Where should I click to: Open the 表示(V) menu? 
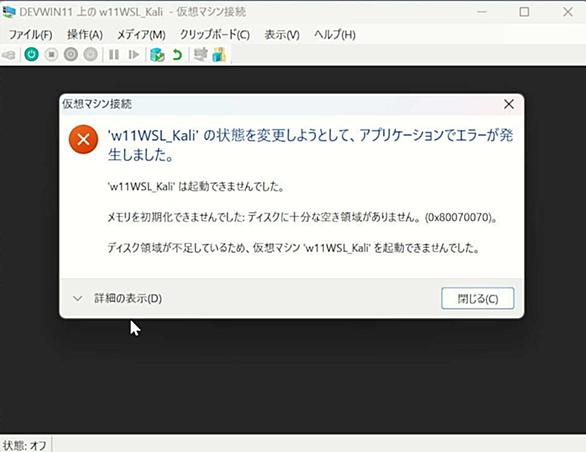(282, 35)
